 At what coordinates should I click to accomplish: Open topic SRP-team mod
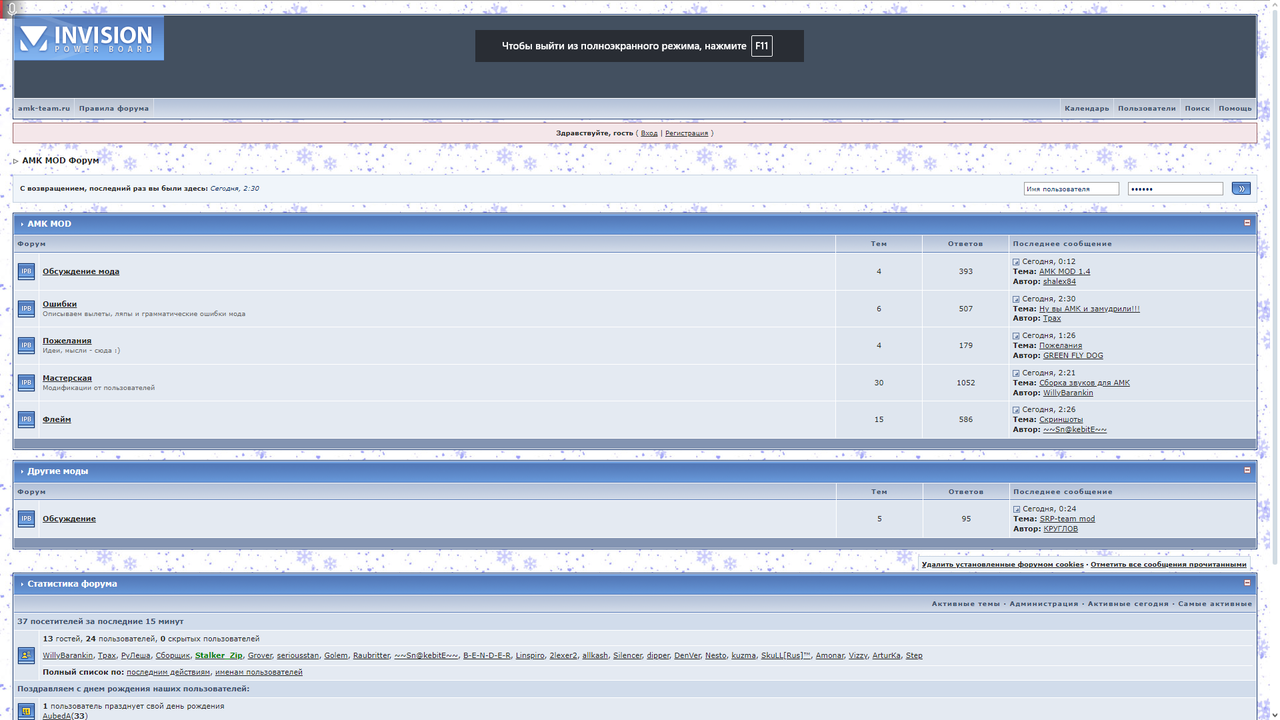click(1067, 519)
